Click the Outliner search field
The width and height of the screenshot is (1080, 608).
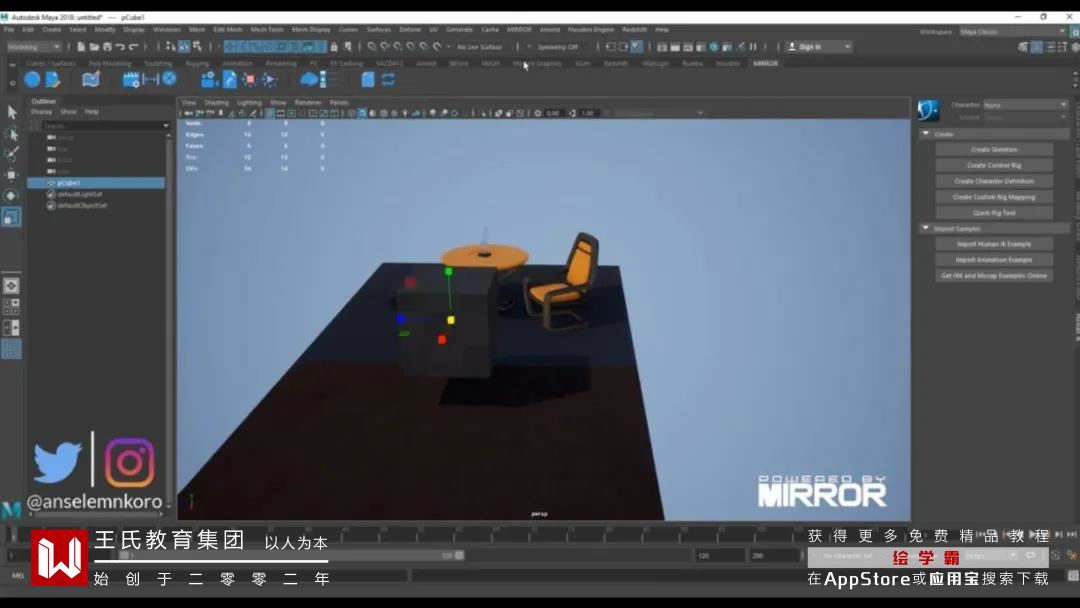coord(101,126)
